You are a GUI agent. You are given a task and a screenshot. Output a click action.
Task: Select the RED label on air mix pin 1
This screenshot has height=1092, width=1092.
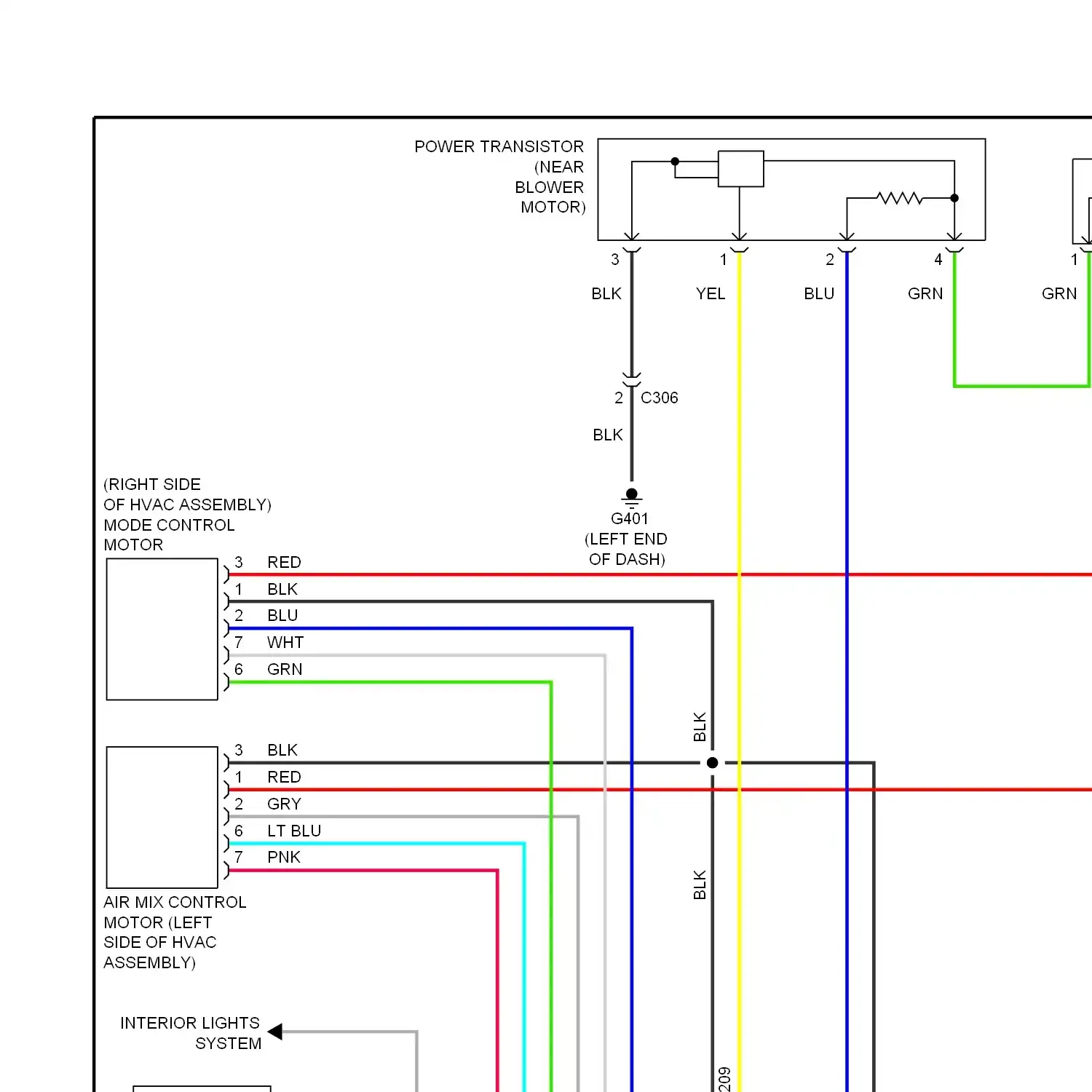click(x=284, y=777)
